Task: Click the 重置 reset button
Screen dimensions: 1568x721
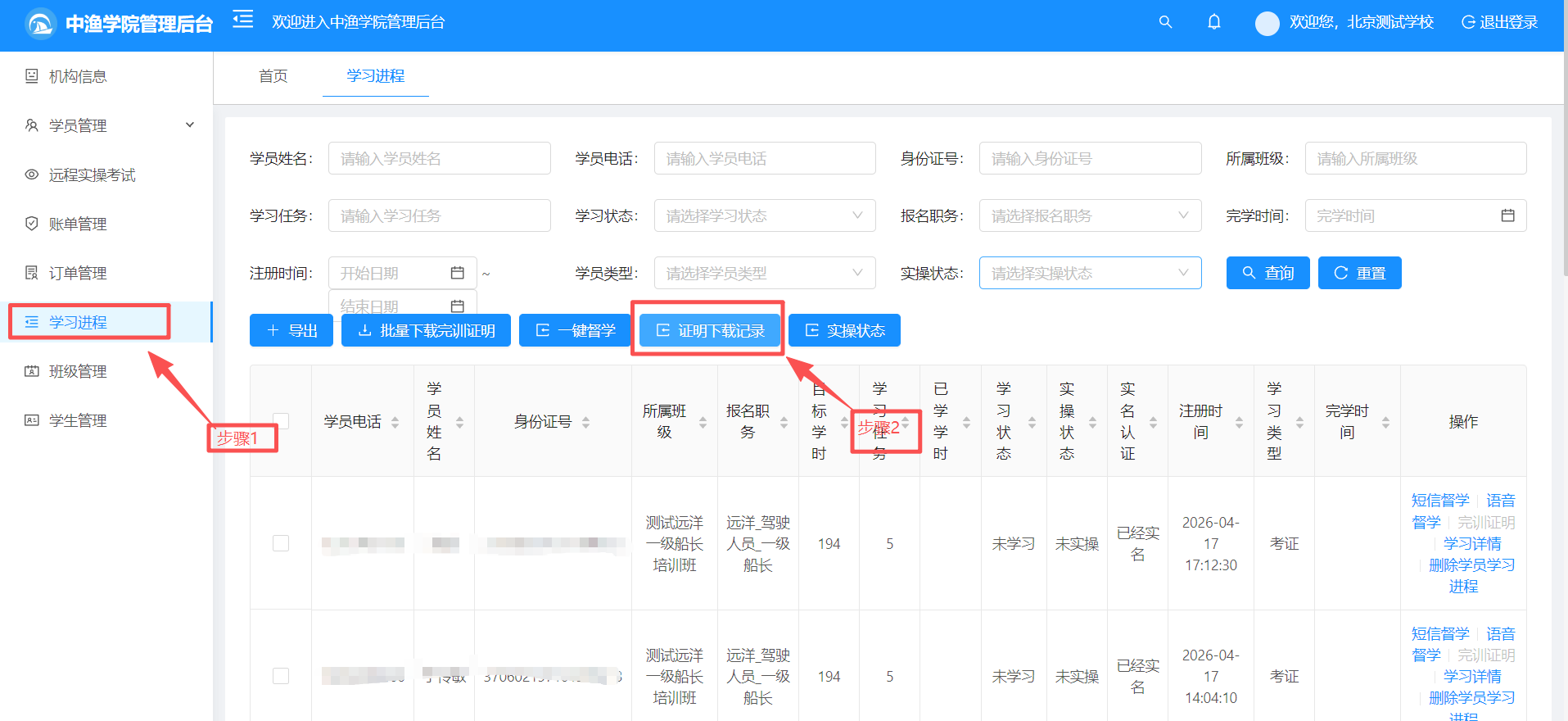Action: (x=1360, y=273)
